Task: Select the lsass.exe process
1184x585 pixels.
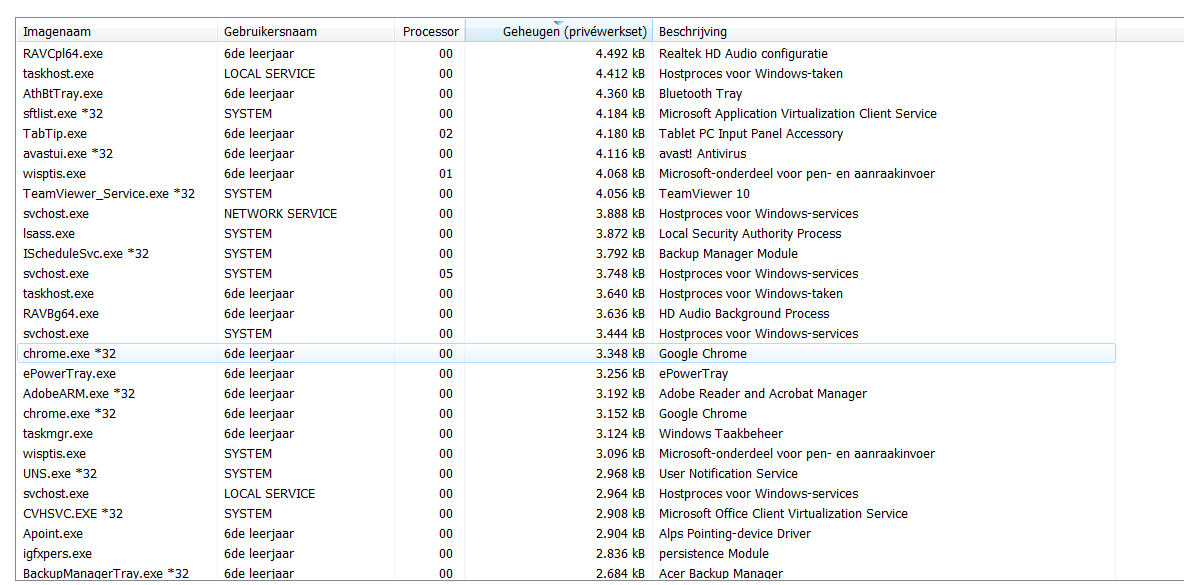Action: click(x=49, y=234)
